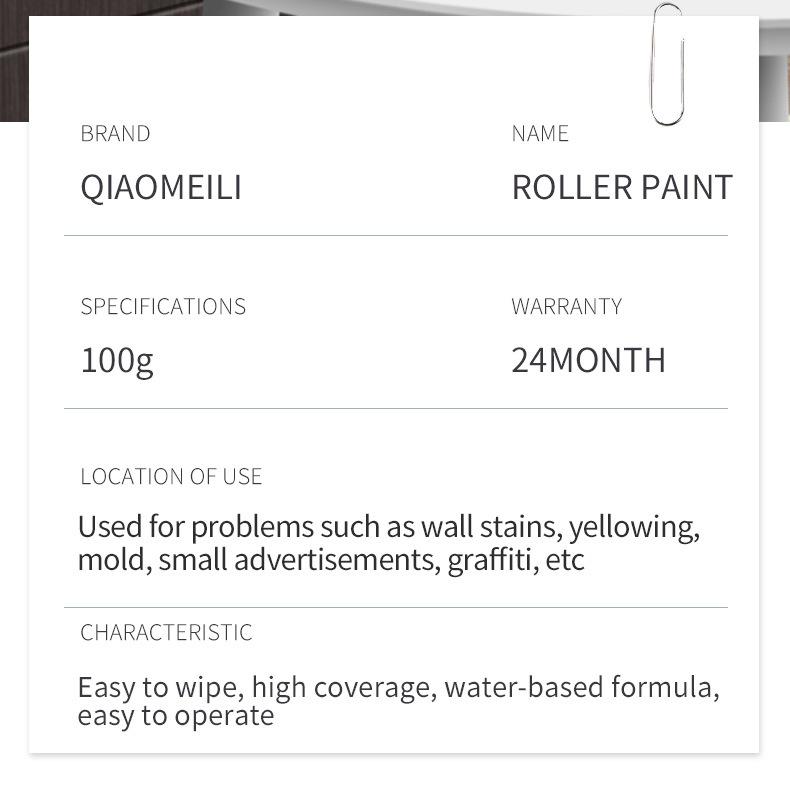This screenshot has height=799, width=790.
Task: Click the wall stains, yellowing text line
Action: pyautogui.click(x=389, y=527)
